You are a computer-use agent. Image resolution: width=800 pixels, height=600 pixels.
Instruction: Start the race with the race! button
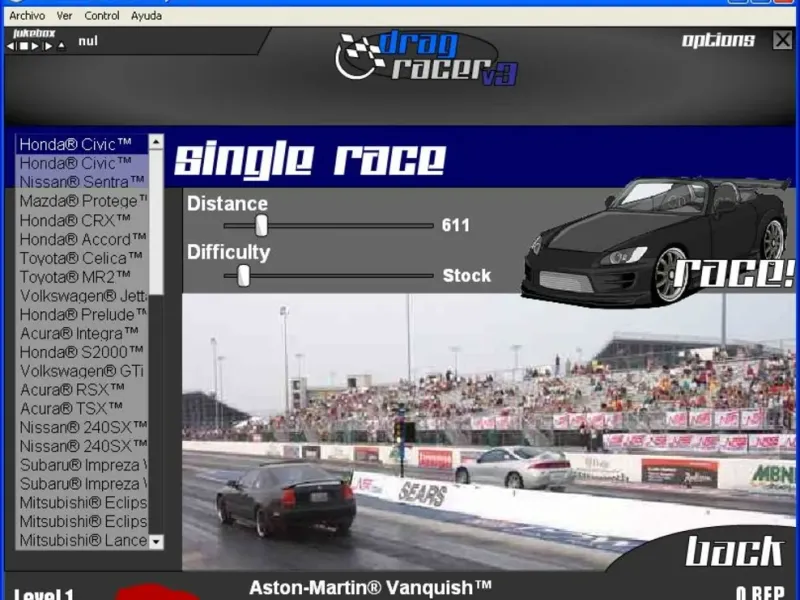point(734,273)
